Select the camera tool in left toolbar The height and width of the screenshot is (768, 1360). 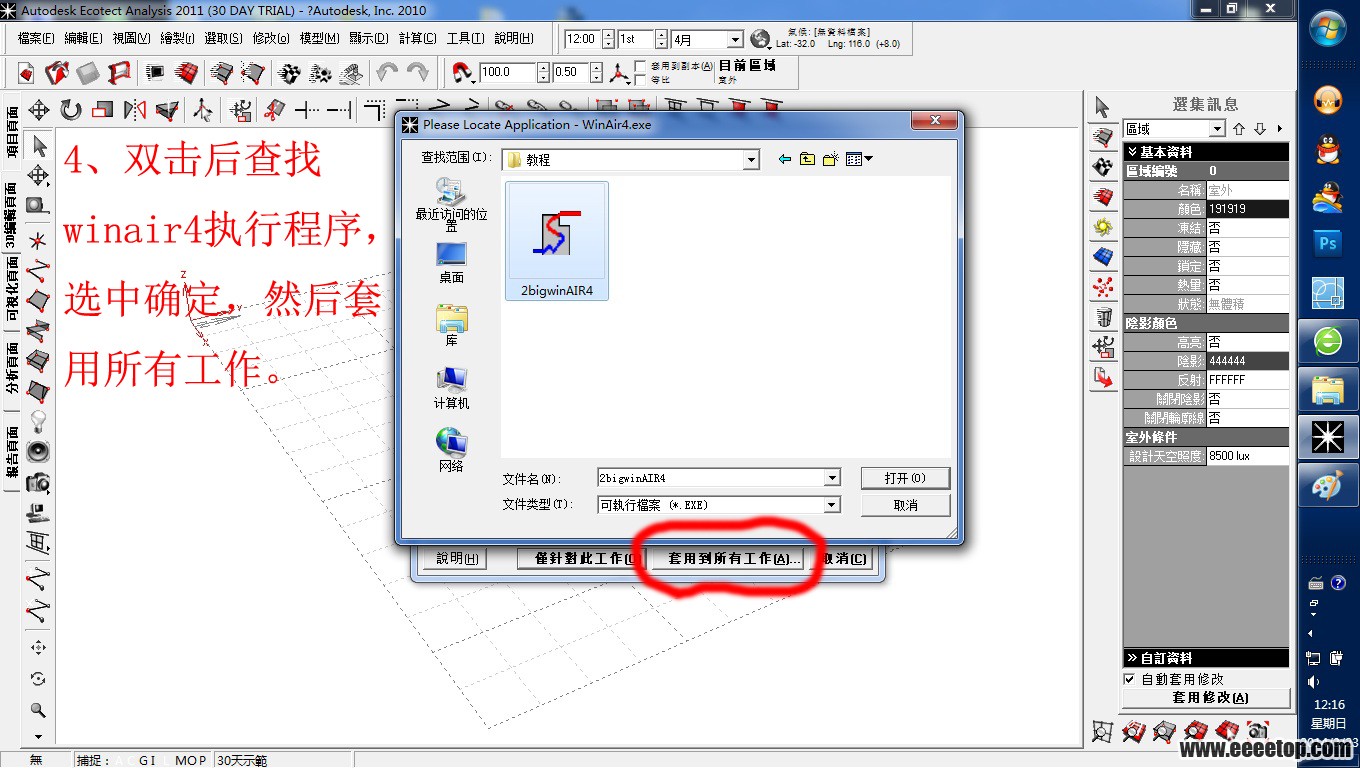[x=38, y=483]
